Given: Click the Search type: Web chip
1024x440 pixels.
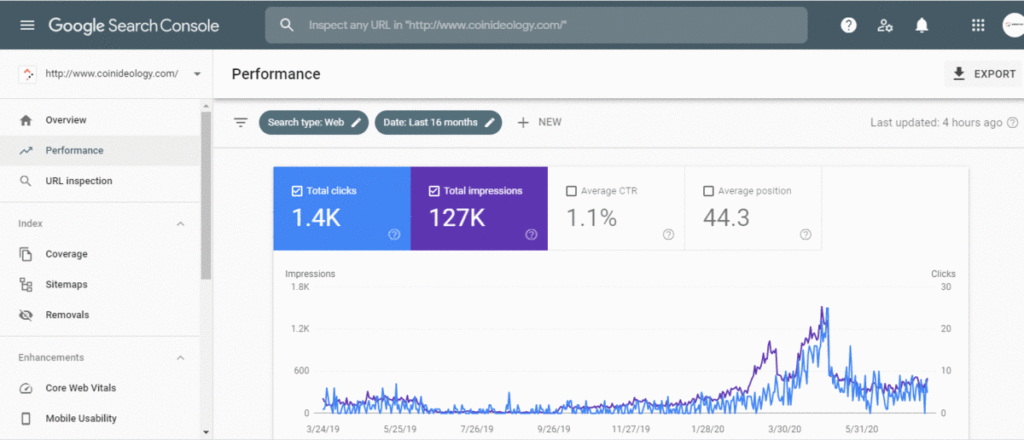Looking at the screenshot, I should pos(314,122).
